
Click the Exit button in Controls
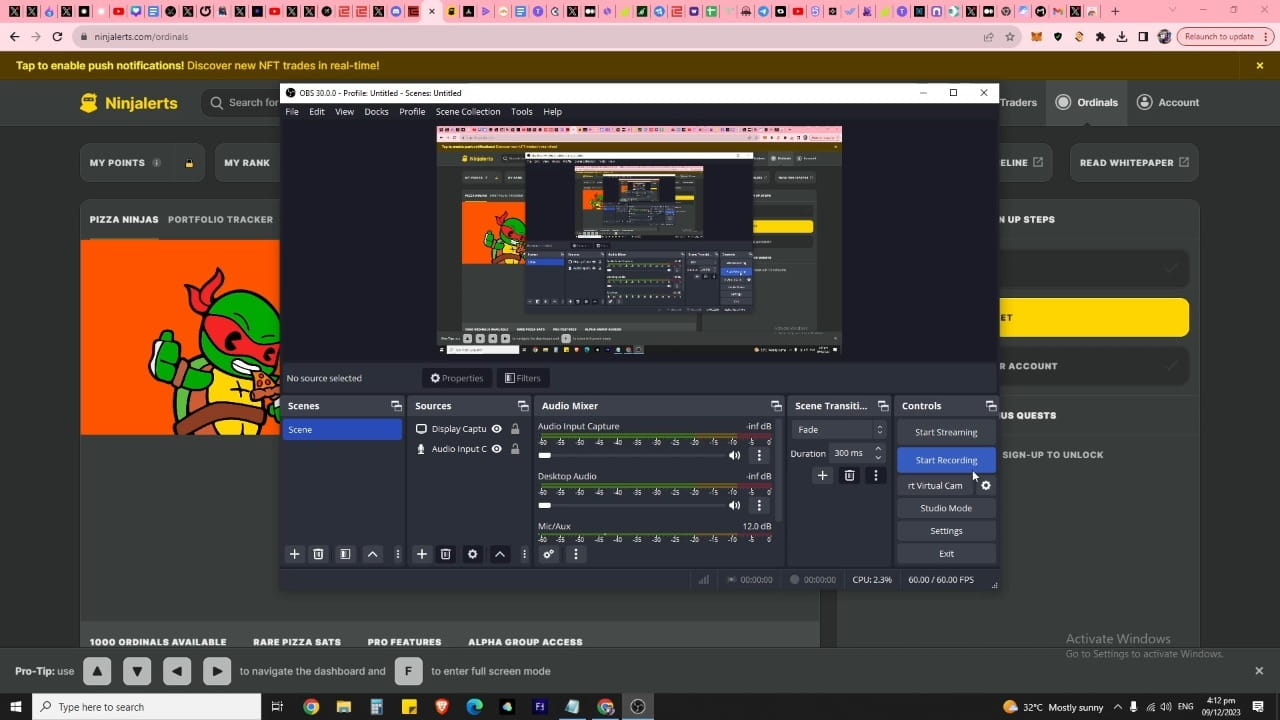tap(946, 554)
